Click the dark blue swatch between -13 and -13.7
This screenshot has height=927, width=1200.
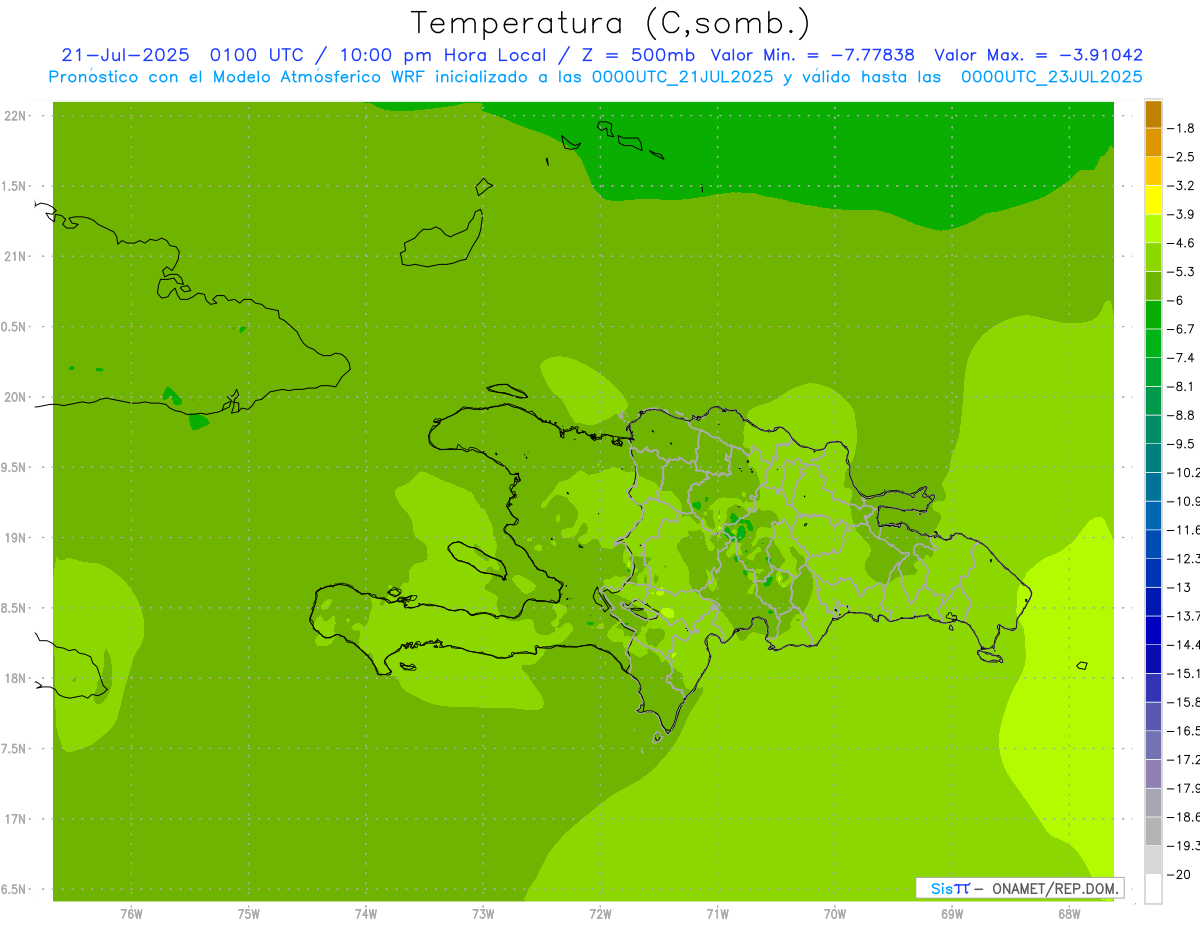pos(1153,601)
